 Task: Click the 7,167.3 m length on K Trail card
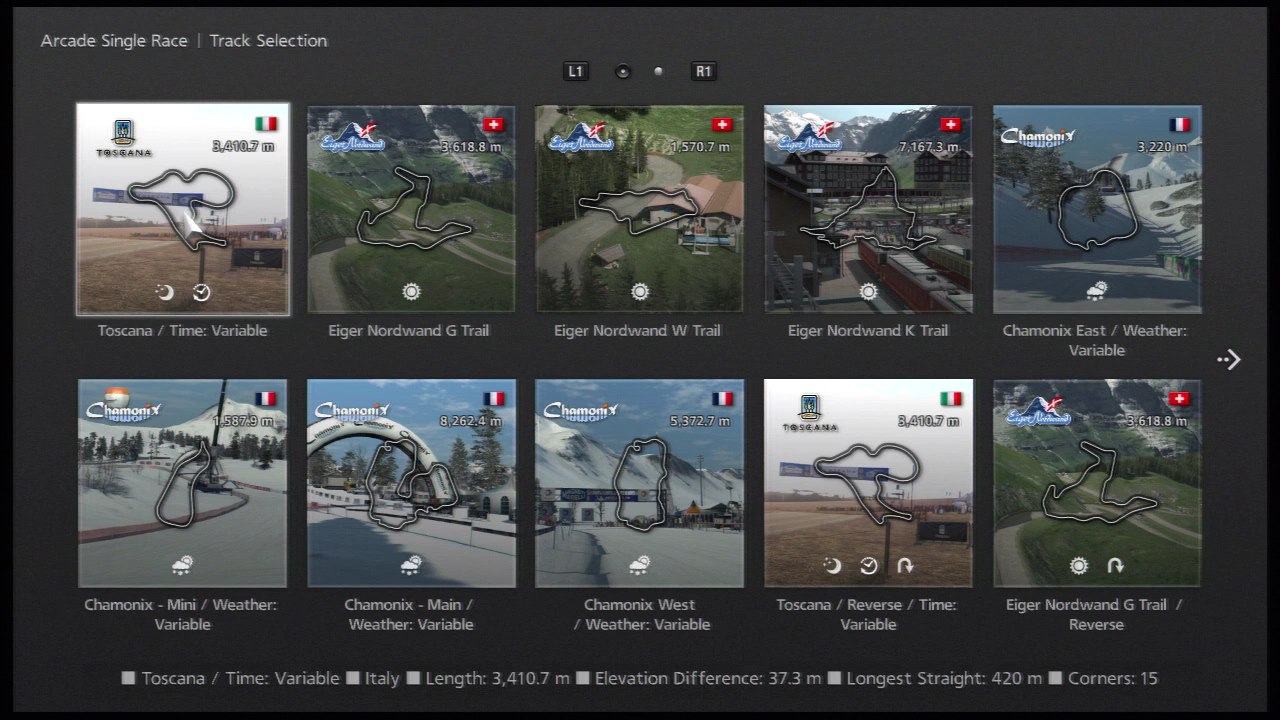(928, 147)
